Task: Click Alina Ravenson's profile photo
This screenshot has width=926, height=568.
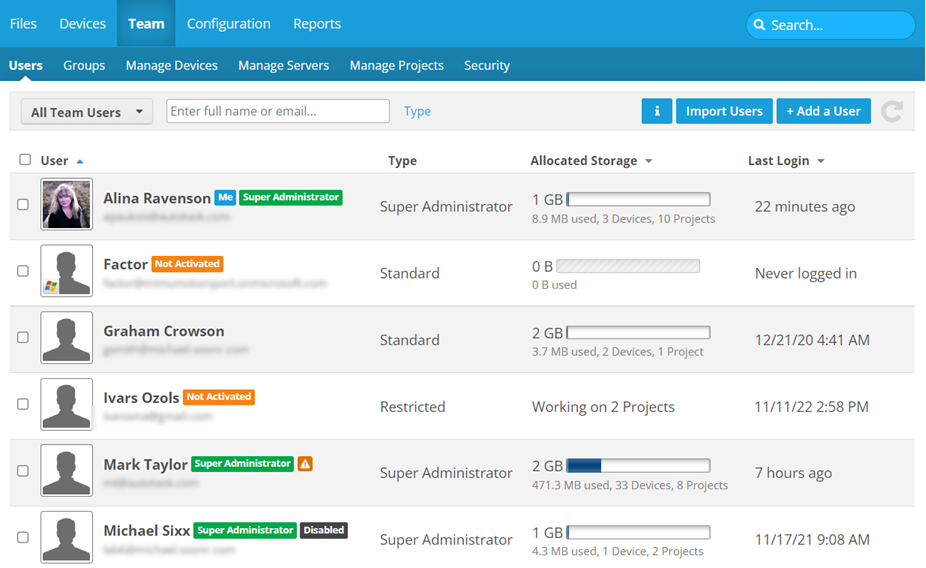Action: click(x=67, y=205)
